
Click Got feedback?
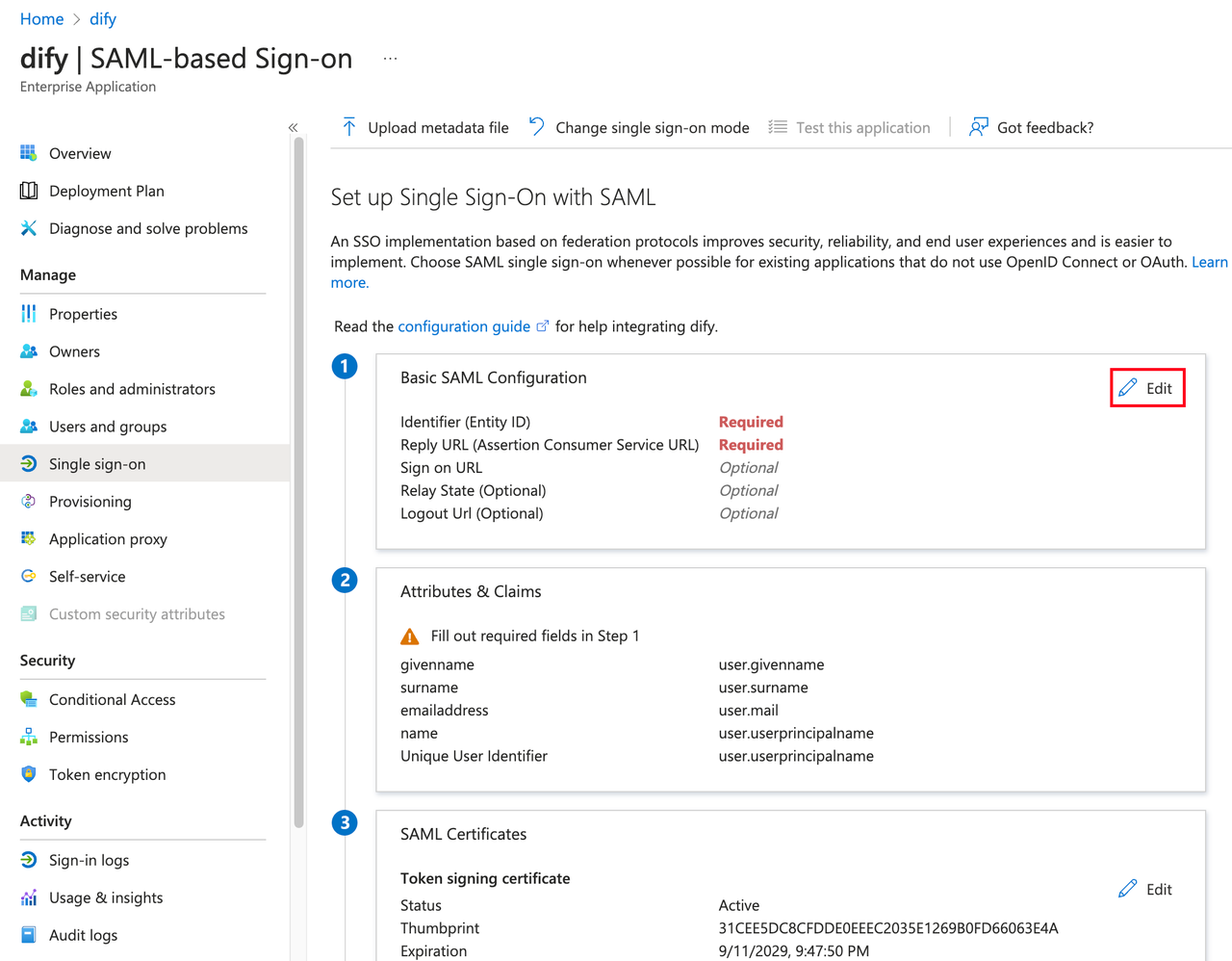1032,127
